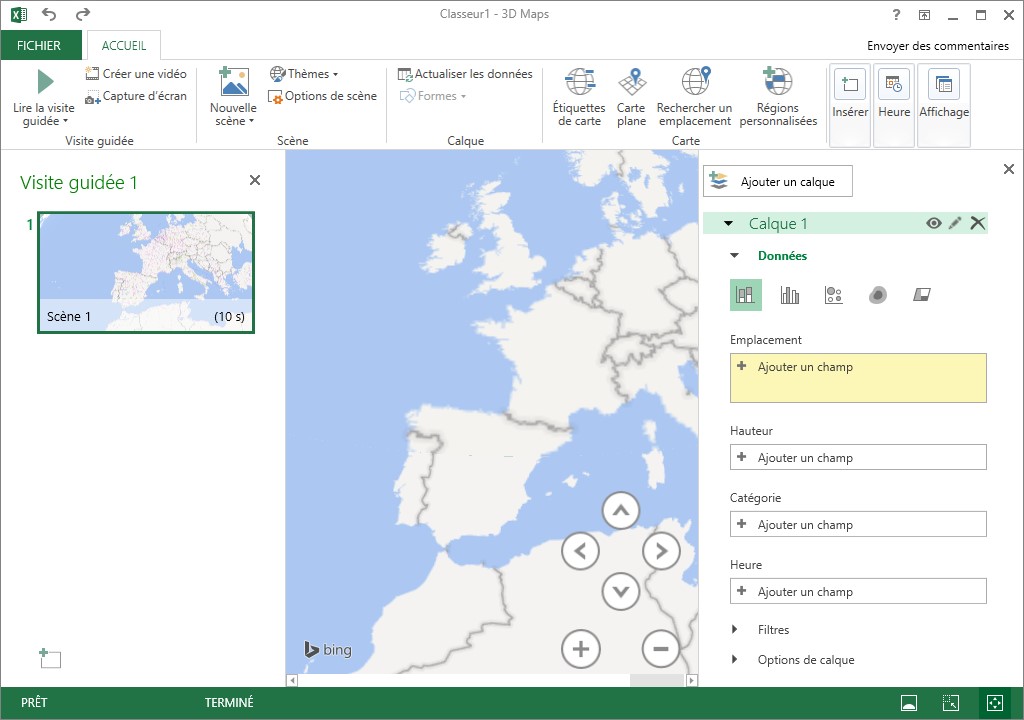Image resolution: width=1024 pixels, height=720 pixels.
Task: Collapse the Données section
Action: point(735,256)
